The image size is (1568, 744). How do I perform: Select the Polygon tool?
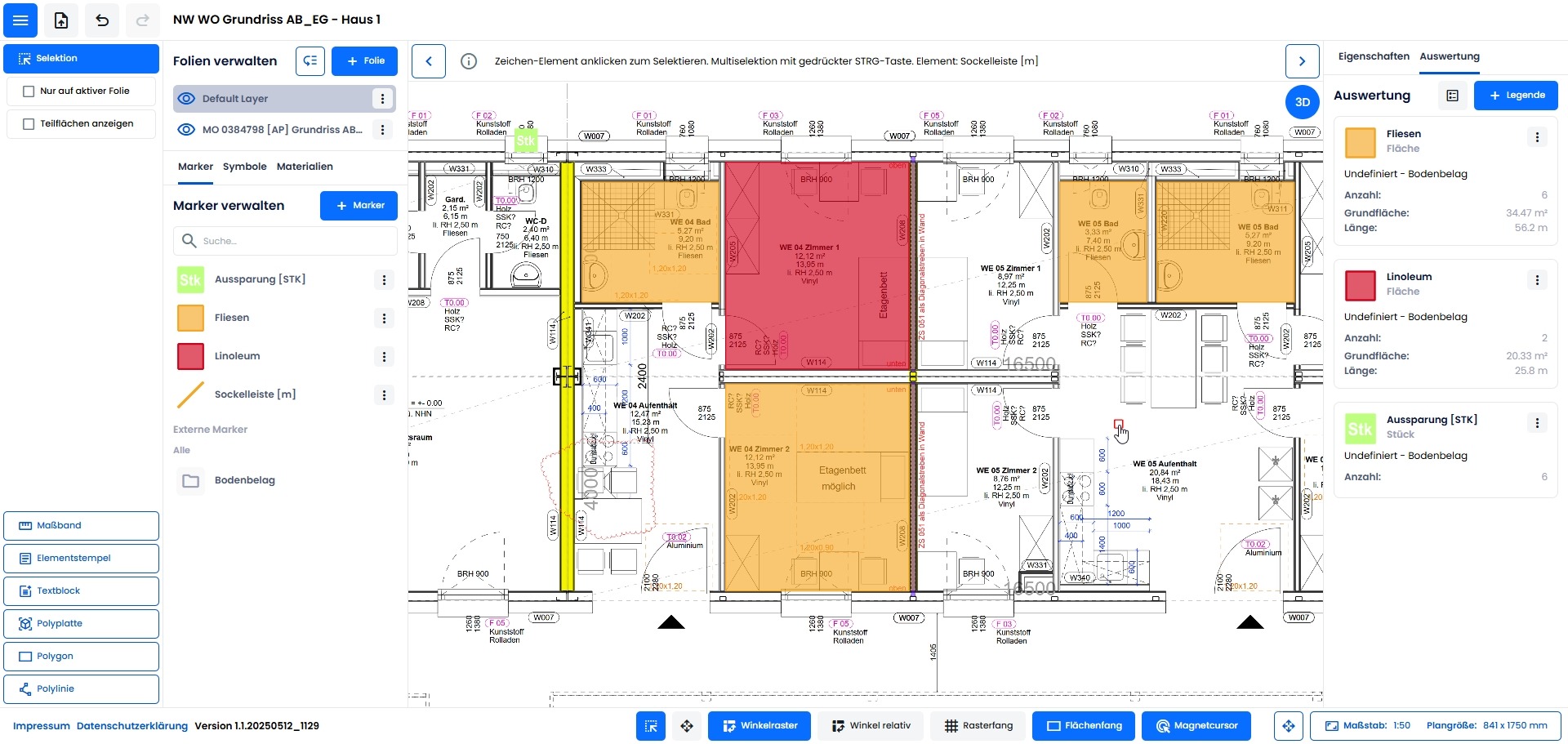coord(81,657)
